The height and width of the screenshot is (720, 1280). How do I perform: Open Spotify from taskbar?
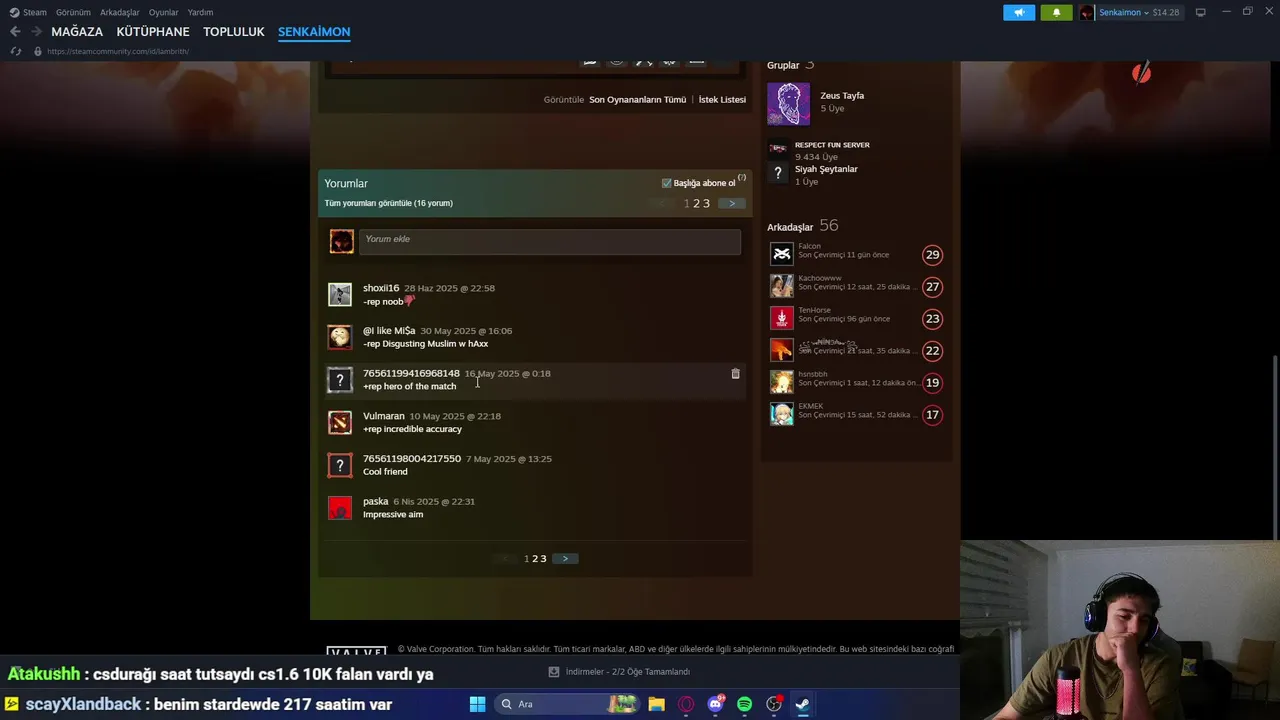[744, 704]
